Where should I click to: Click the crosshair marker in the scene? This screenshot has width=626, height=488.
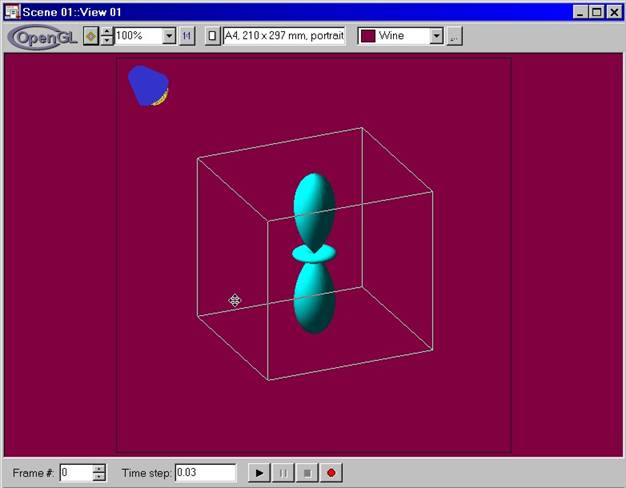point(235,300)
